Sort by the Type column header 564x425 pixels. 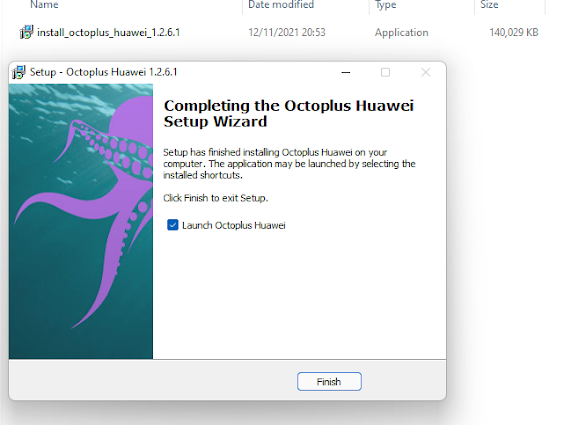point(386,5)
